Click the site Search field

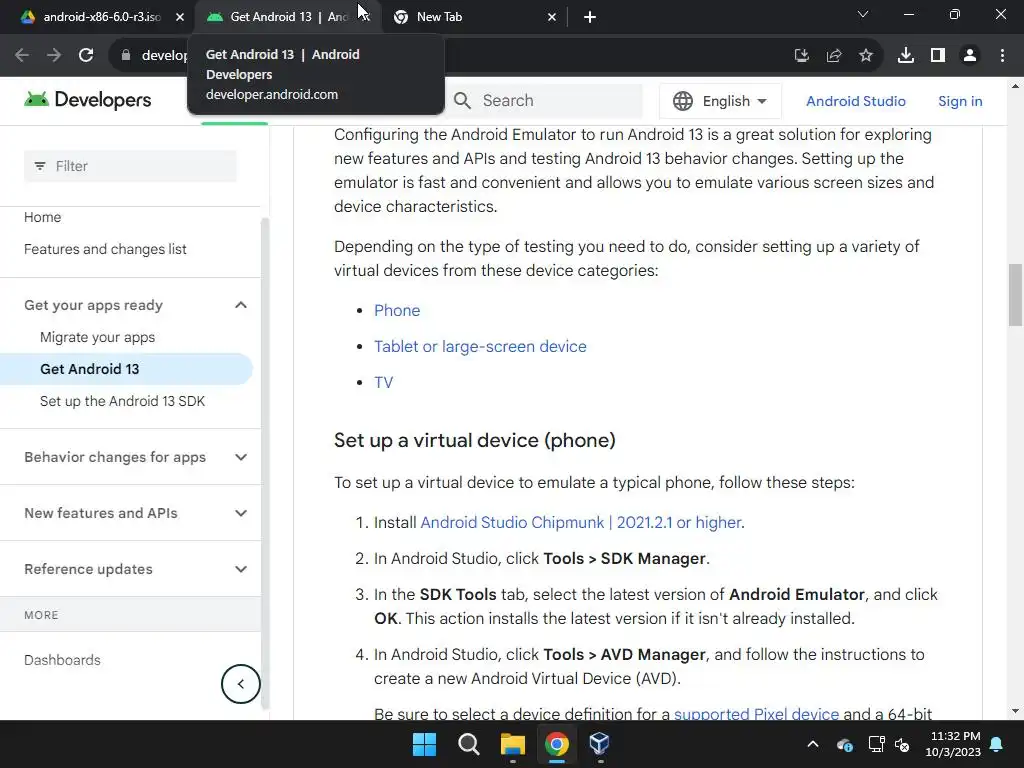(546, 101)
